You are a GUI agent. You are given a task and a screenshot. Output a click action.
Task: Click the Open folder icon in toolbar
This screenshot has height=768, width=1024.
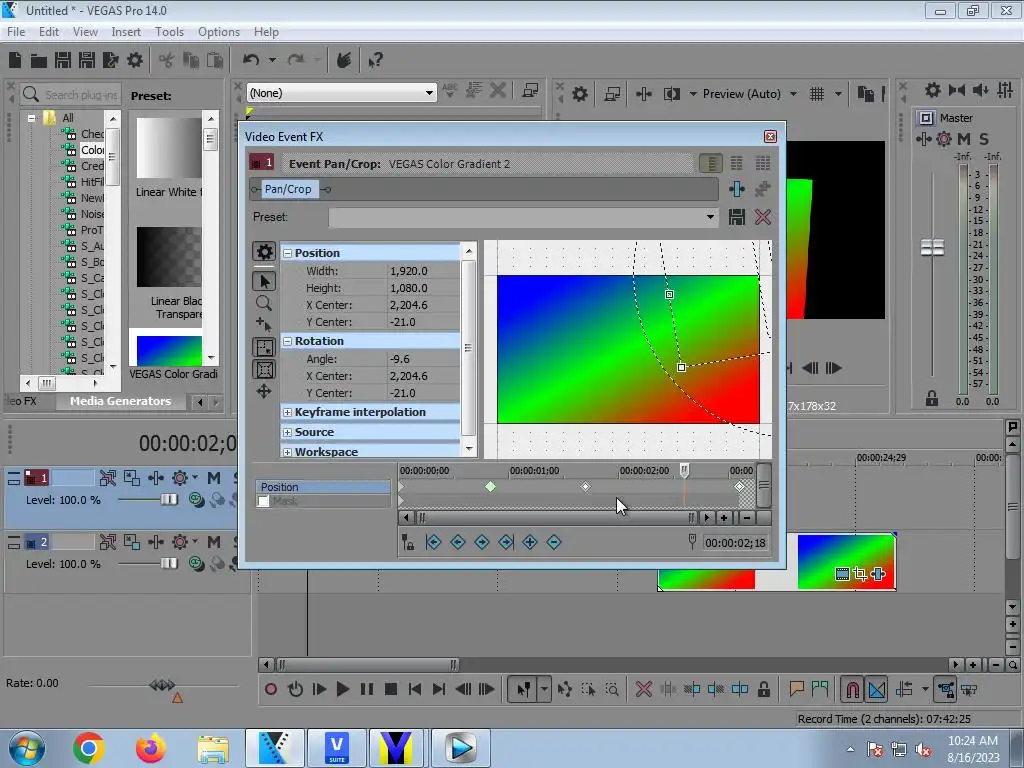tap(39, 61)
